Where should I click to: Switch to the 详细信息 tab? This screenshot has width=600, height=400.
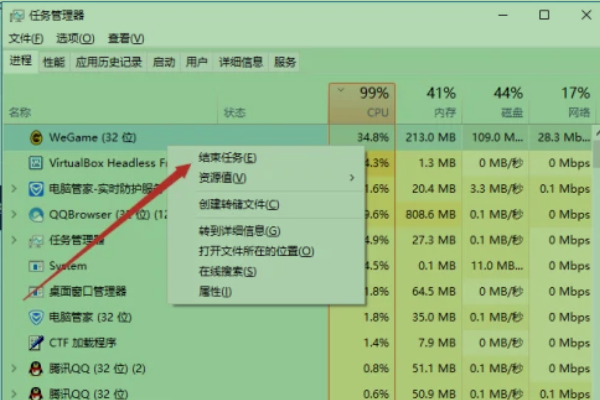[241, 62]
